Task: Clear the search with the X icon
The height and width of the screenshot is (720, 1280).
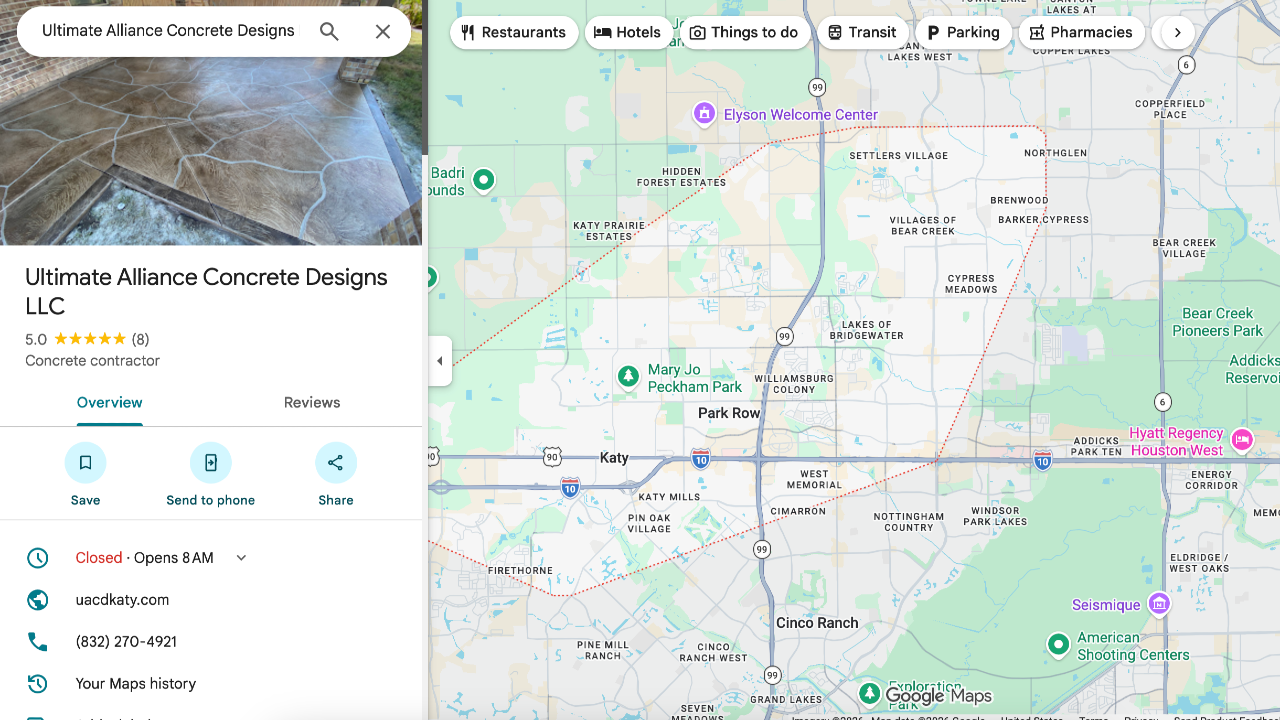Action: (383, 31)
